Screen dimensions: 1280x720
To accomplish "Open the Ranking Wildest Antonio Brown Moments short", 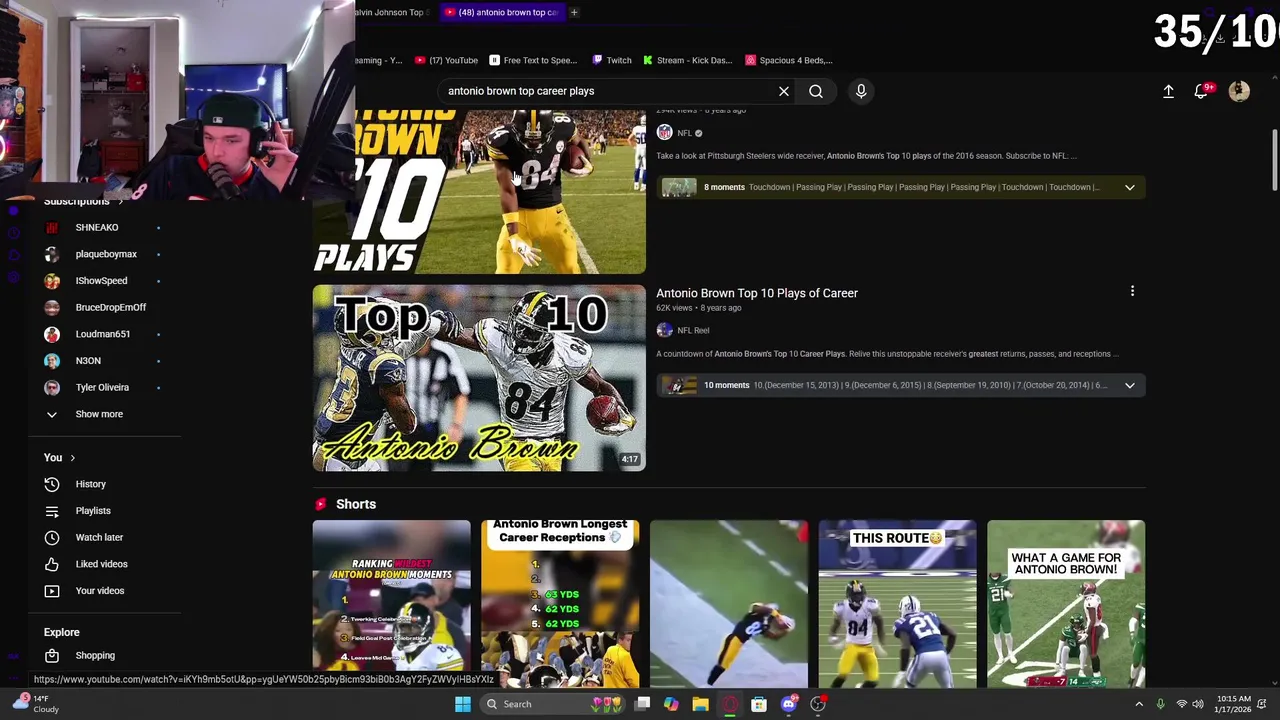I will click(x=391, y=603).
